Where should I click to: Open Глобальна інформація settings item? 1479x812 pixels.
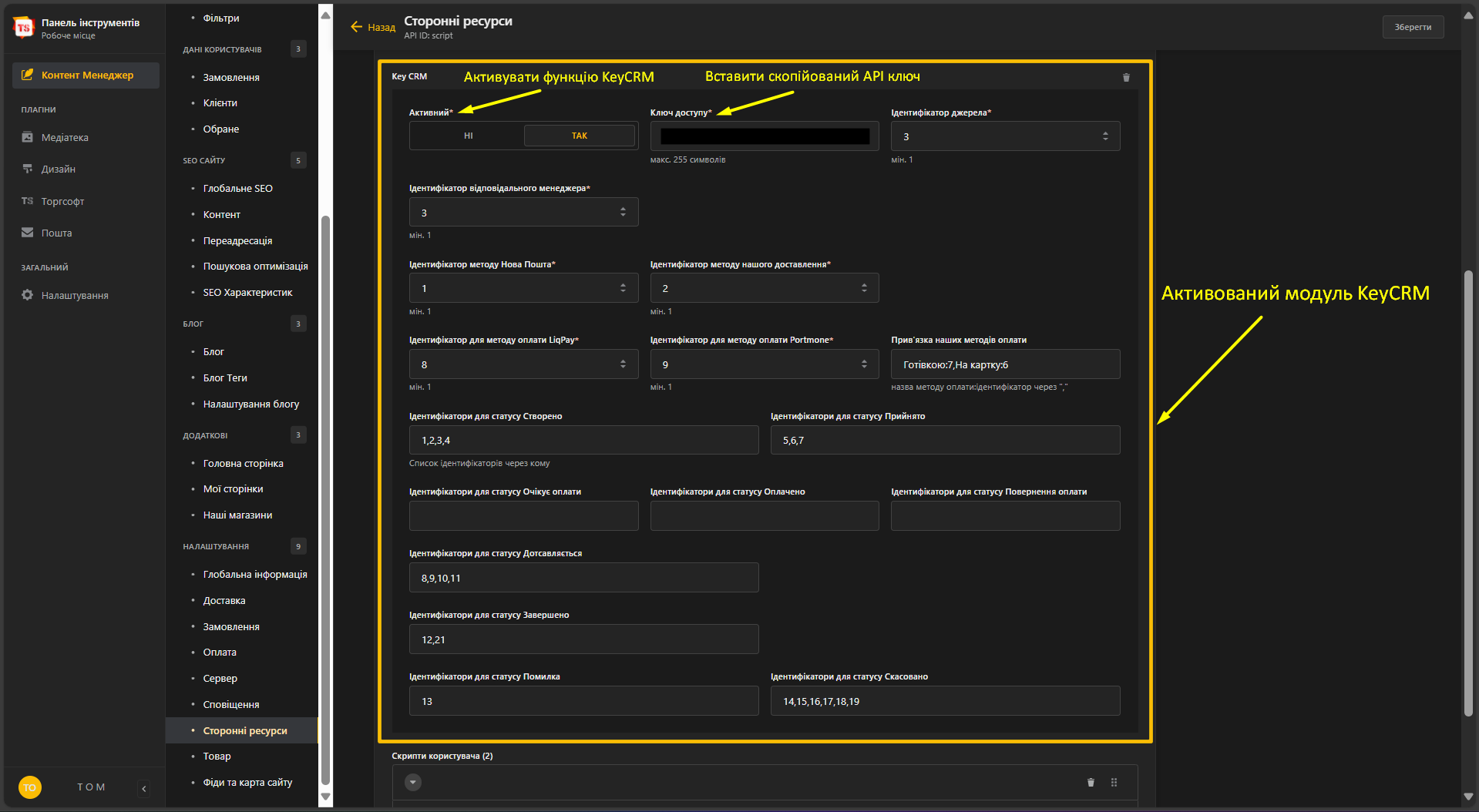tap(254, 574)
